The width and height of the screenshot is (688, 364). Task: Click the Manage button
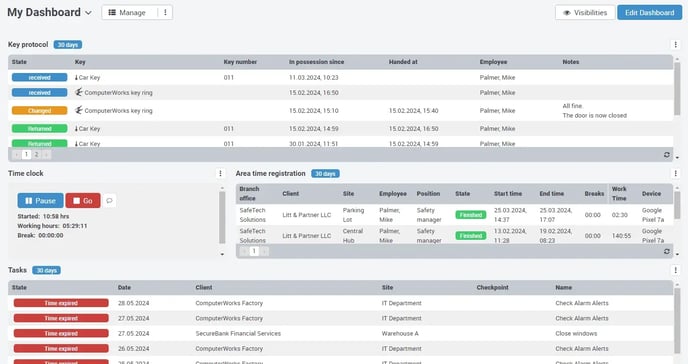pos(129,13)
